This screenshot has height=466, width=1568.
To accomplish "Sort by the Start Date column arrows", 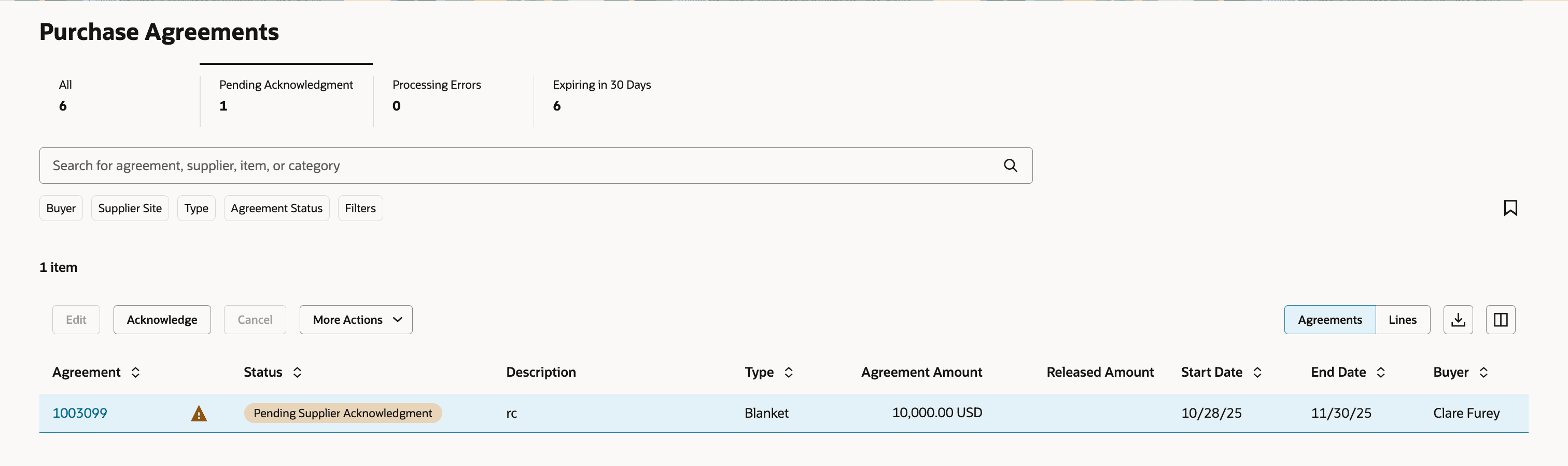I will (x=1257, y=372).
